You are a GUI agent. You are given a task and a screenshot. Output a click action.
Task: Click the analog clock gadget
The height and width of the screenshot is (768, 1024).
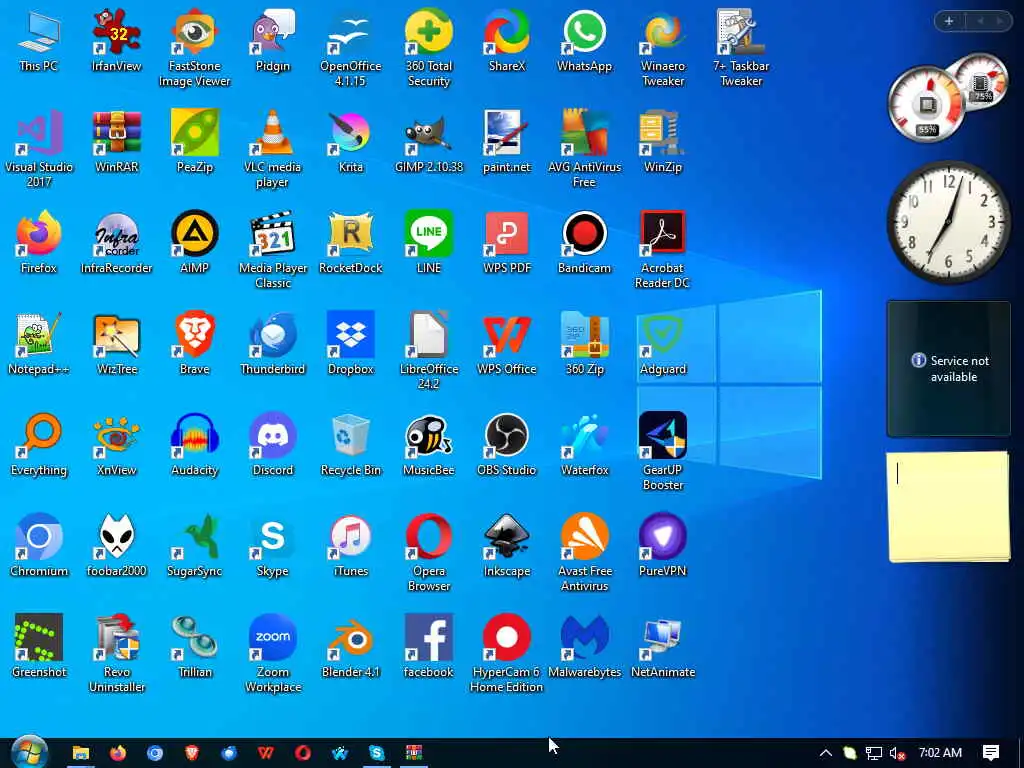948,222
